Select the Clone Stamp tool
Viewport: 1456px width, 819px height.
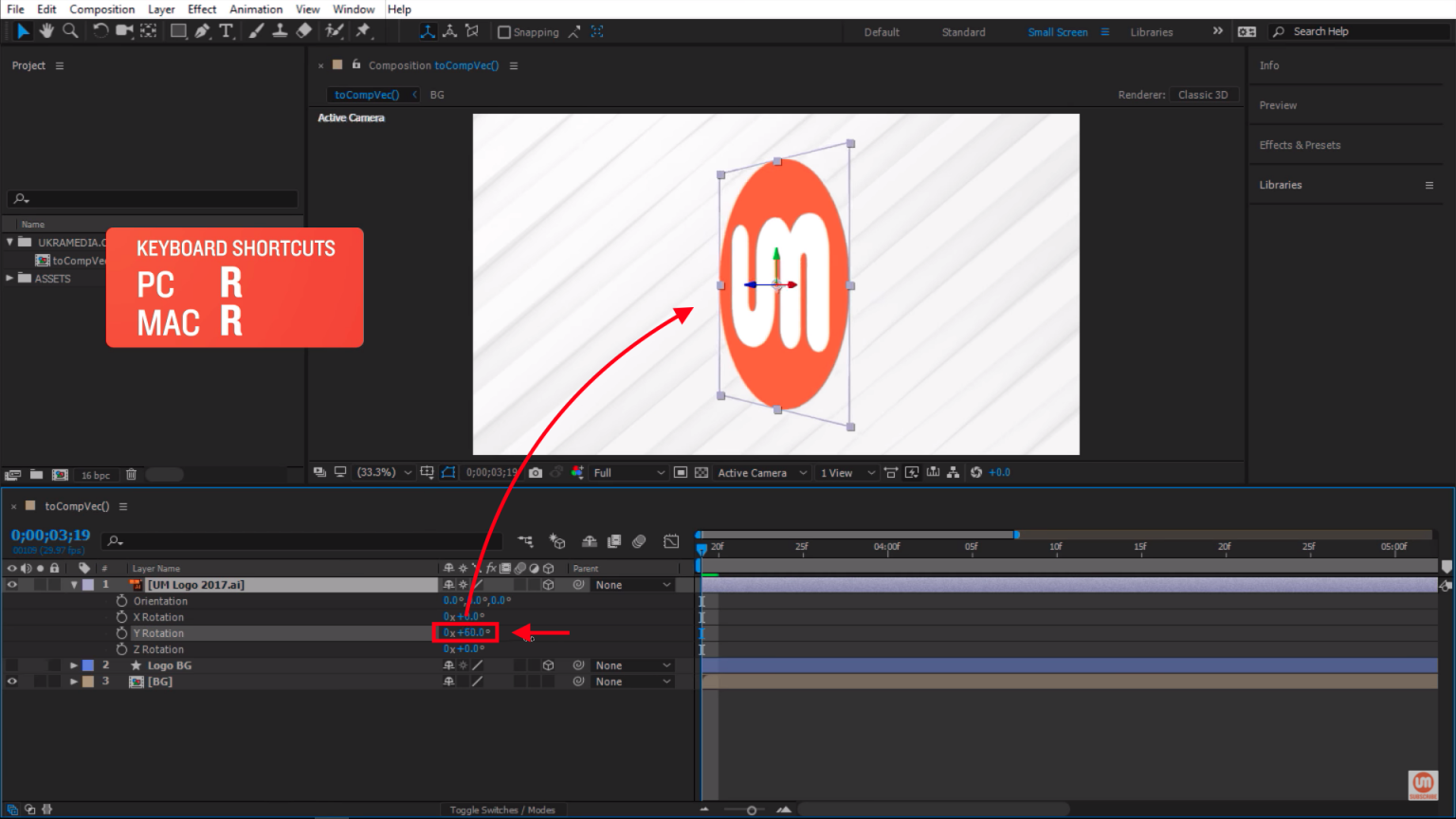pos(280,31)
